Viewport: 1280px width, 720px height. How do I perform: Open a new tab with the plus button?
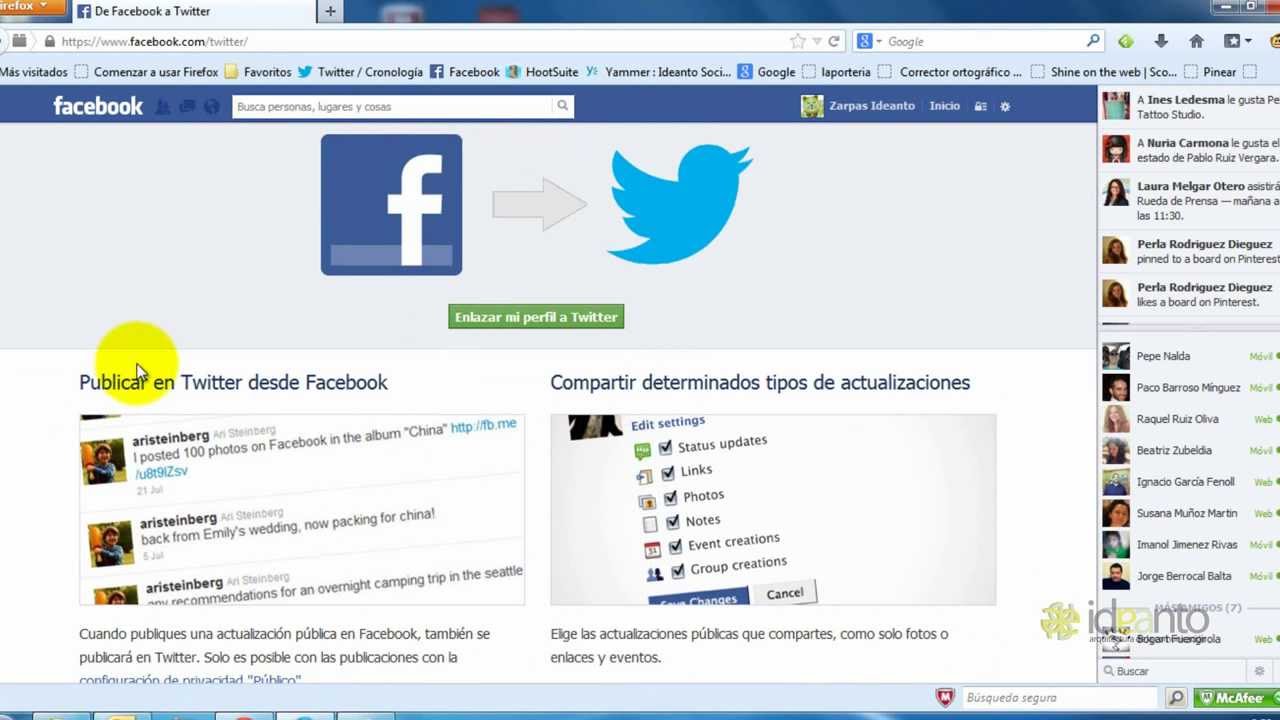tap(330, 11)
